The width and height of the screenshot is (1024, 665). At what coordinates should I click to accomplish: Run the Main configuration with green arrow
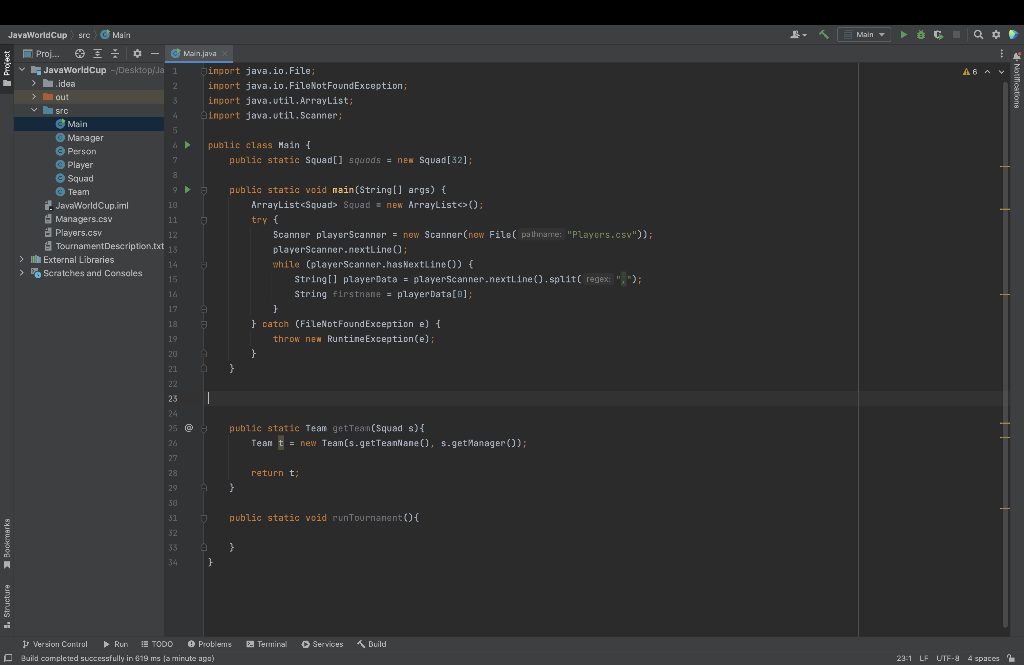coord(904,33)
